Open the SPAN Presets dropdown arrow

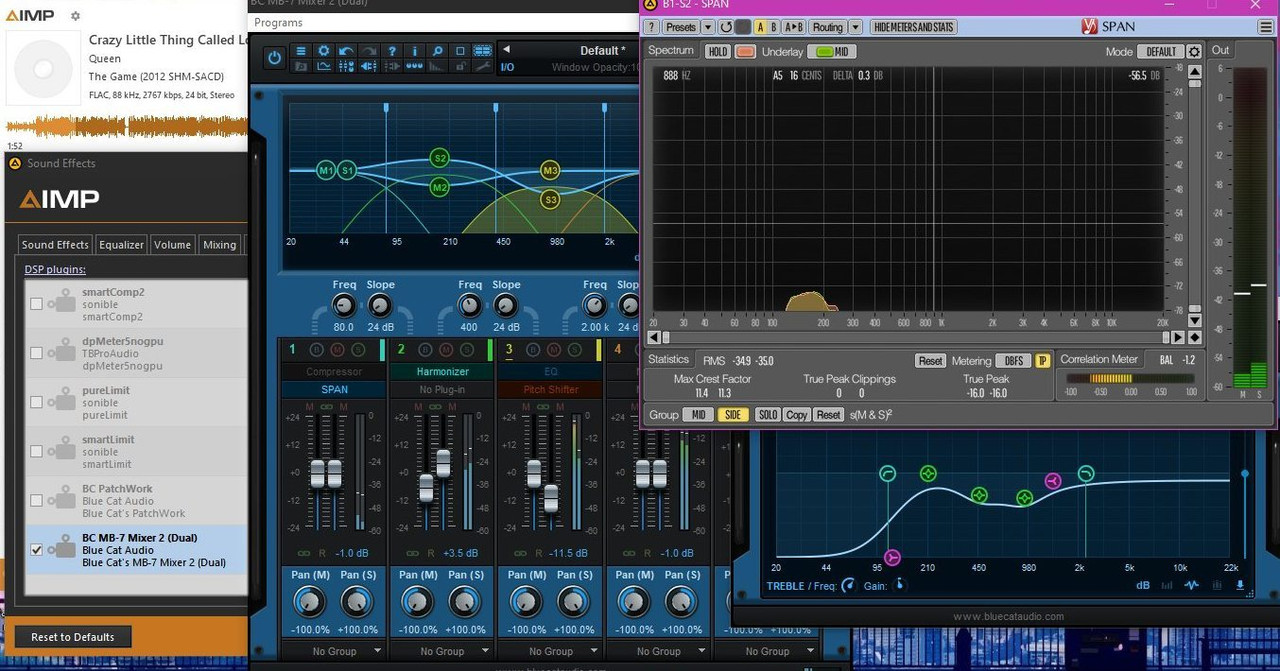708,27
